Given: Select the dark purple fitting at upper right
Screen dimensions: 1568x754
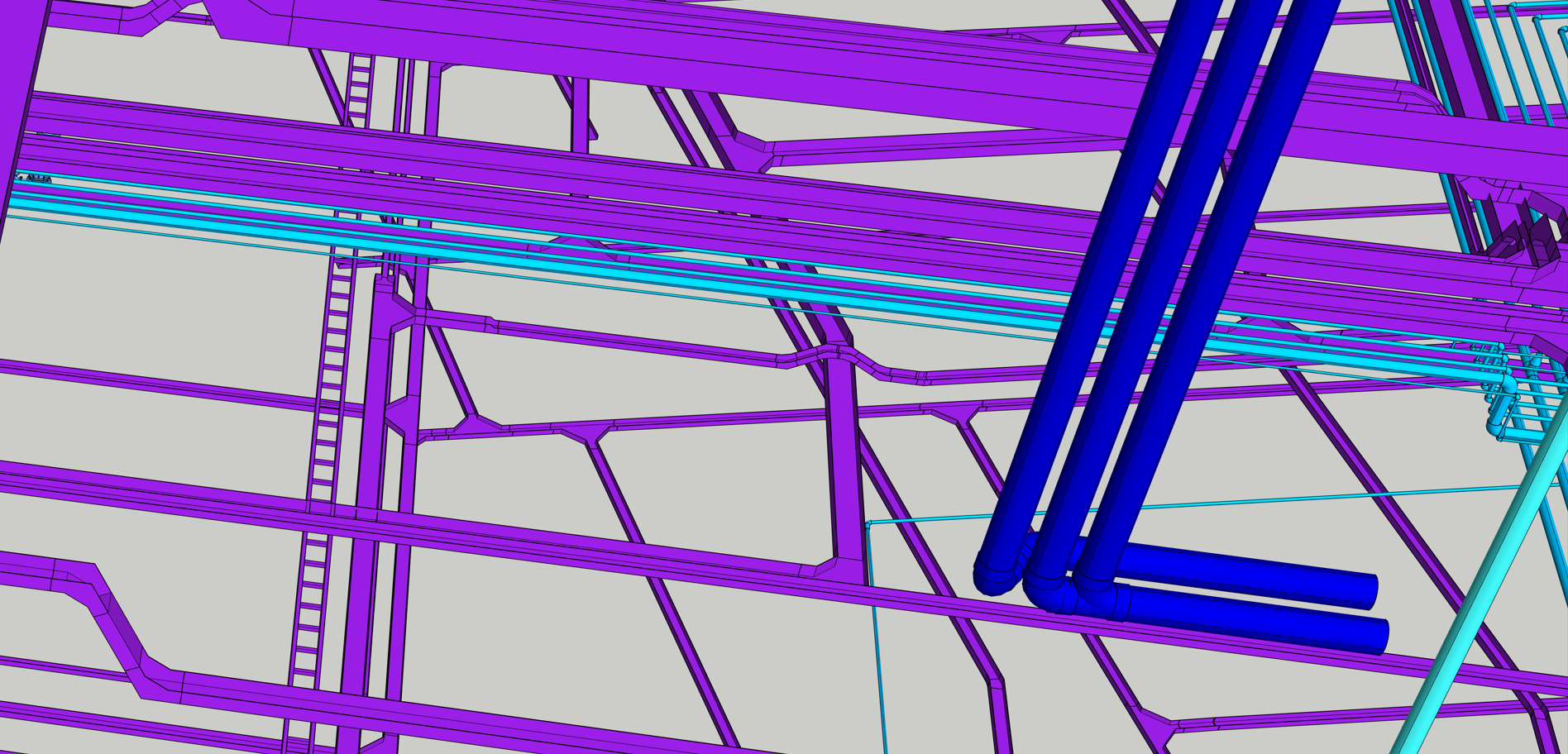Looking at the screenshot, I should 1526,236.
